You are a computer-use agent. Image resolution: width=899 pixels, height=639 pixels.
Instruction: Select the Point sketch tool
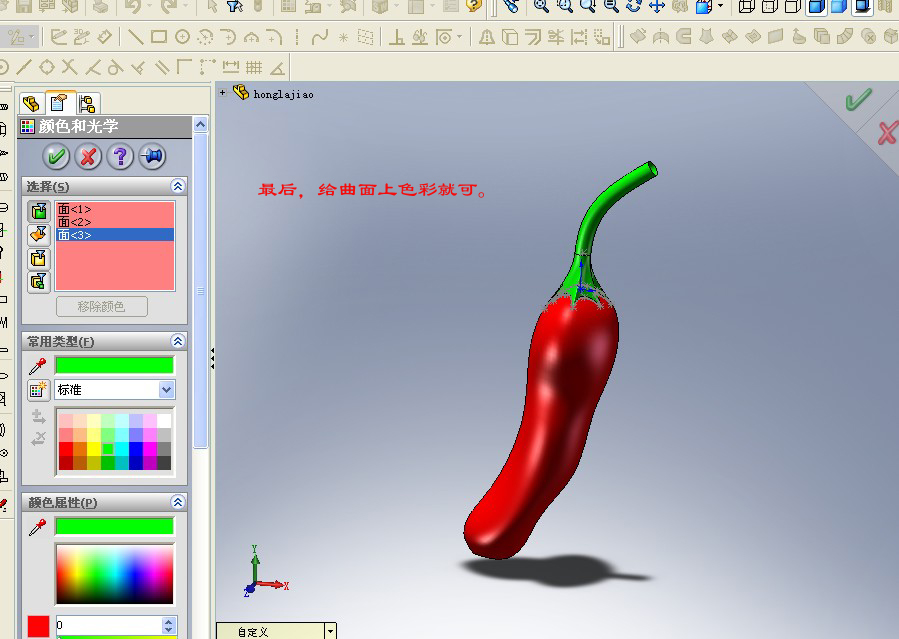[343, 38]
